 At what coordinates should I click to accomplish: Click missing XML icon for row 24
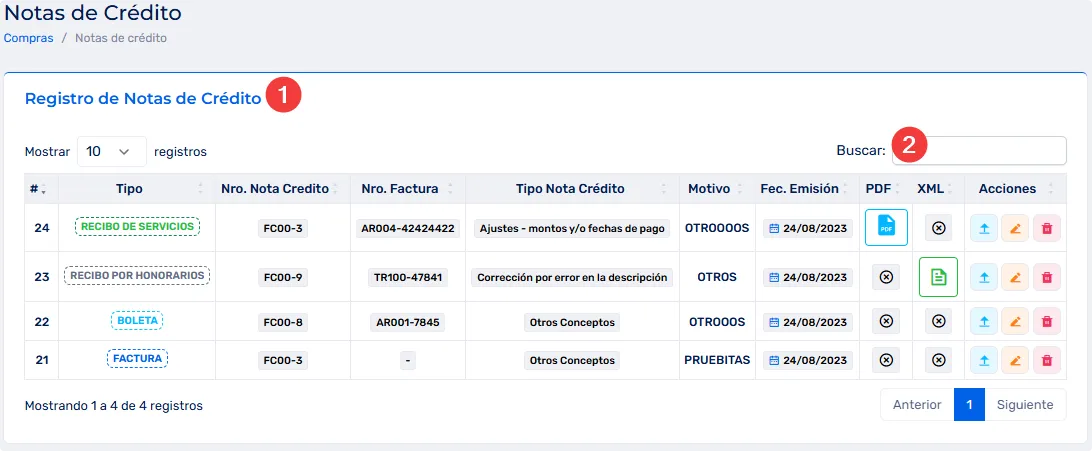coord(938,228)
